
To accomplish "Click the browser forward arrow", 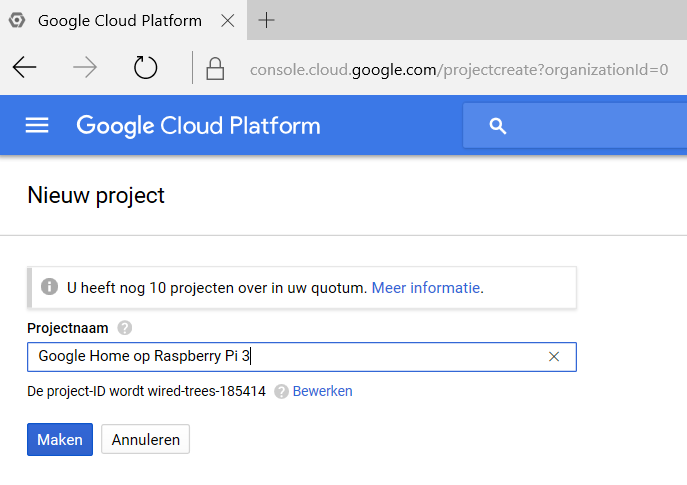I will 85,67.
